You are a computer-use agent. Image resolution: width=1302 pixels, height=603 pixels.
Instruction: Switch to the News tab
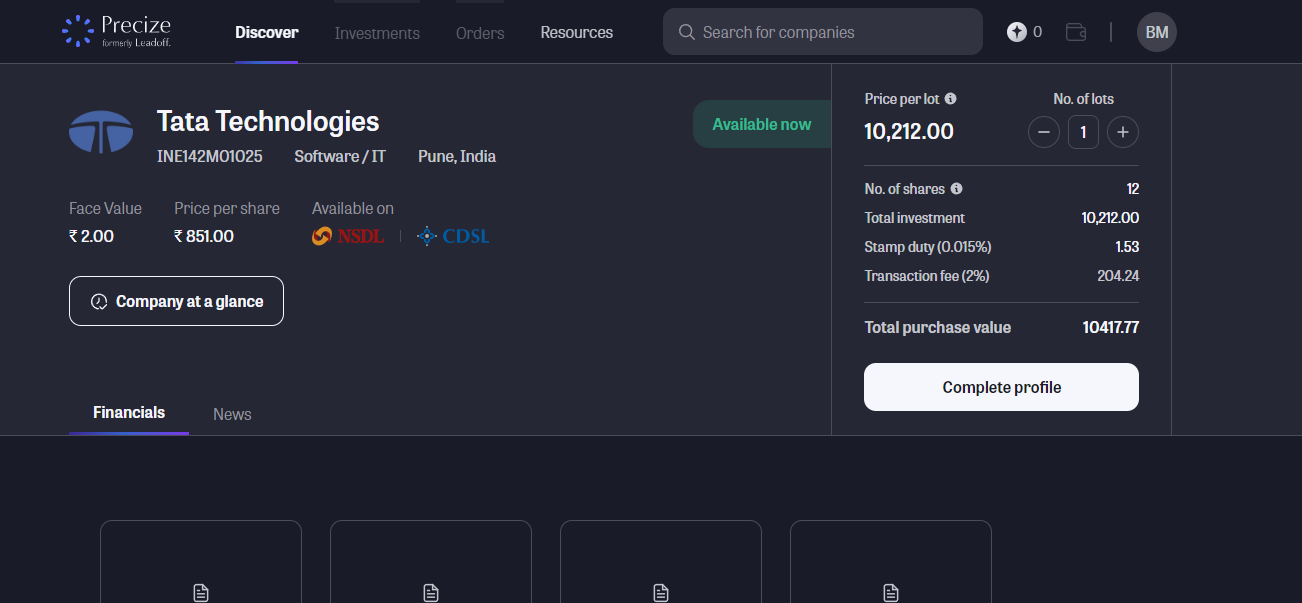click(232, 414)
